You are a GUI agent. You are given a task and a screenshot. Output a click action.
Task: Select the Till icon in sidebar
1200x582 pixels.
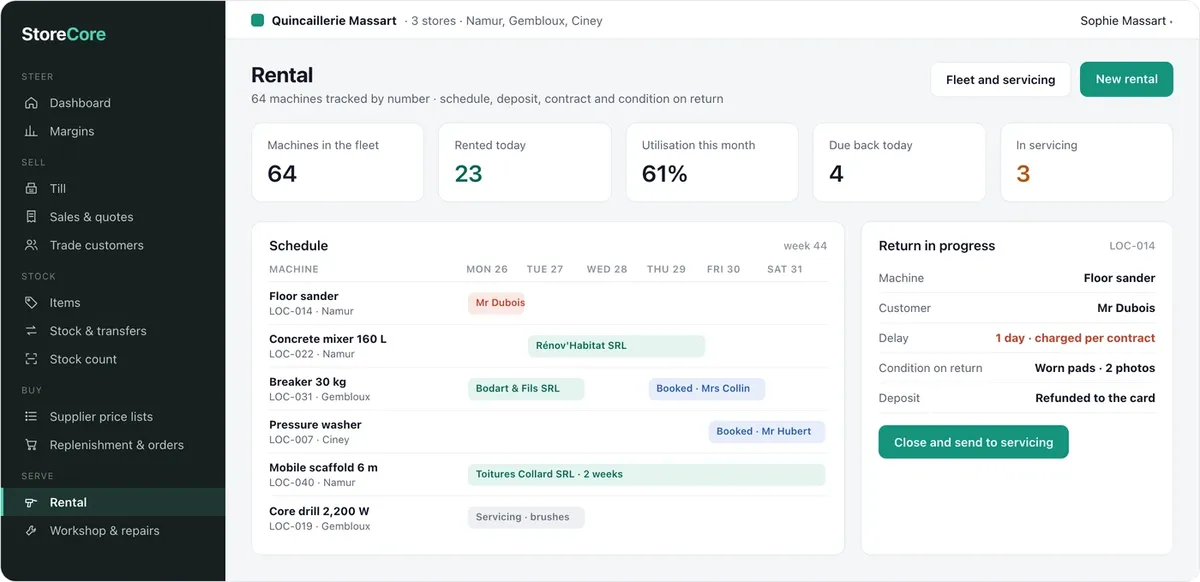(31, 188)
